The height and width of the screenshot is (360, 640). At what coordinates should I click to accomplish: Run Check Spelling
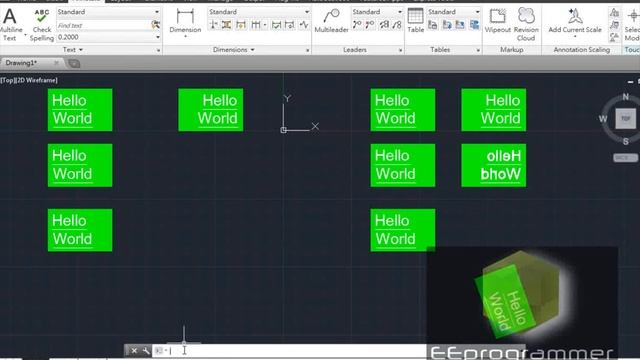click(x=42, y=25)
